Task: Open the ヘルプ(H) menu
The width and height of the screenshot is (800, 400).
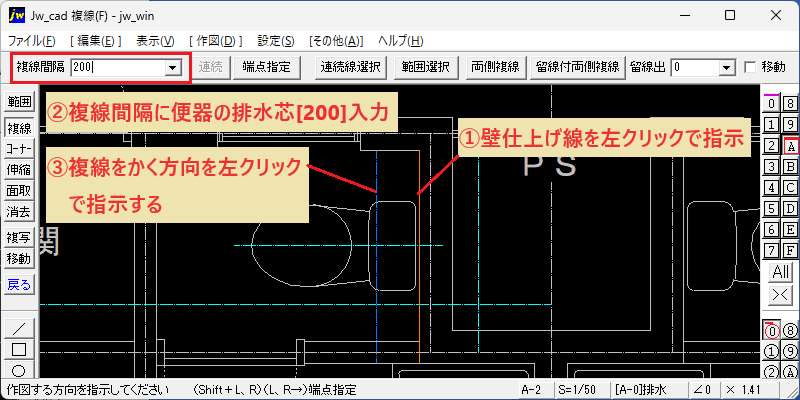Action: pos(401,41)
